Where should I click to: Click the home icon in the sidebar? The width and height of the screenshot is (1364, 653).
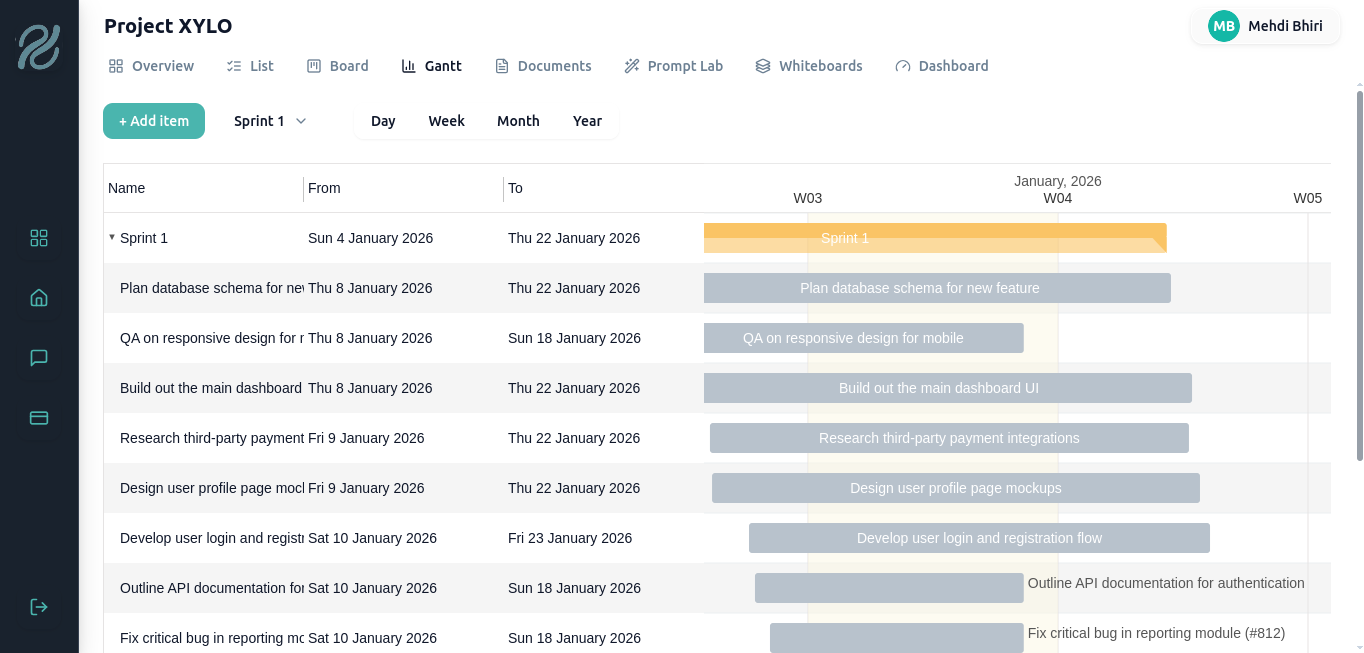(38, 297)
